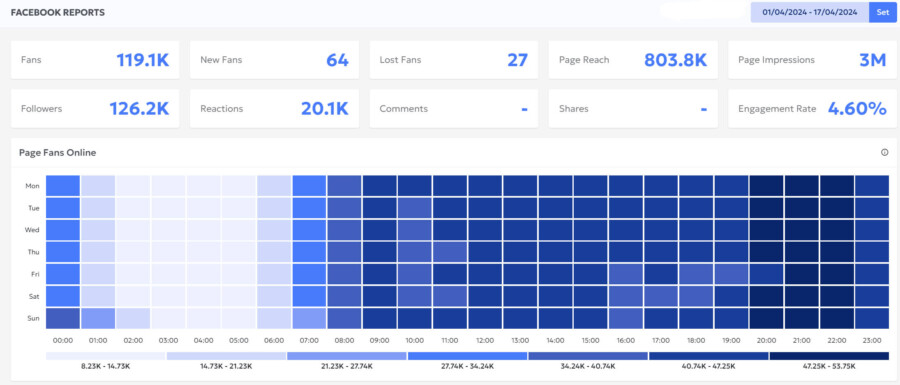Viewport: 900px width, 385px height.
Task: Select the Sunday 02:00 heatmap cell
Action: pos(133,318)
